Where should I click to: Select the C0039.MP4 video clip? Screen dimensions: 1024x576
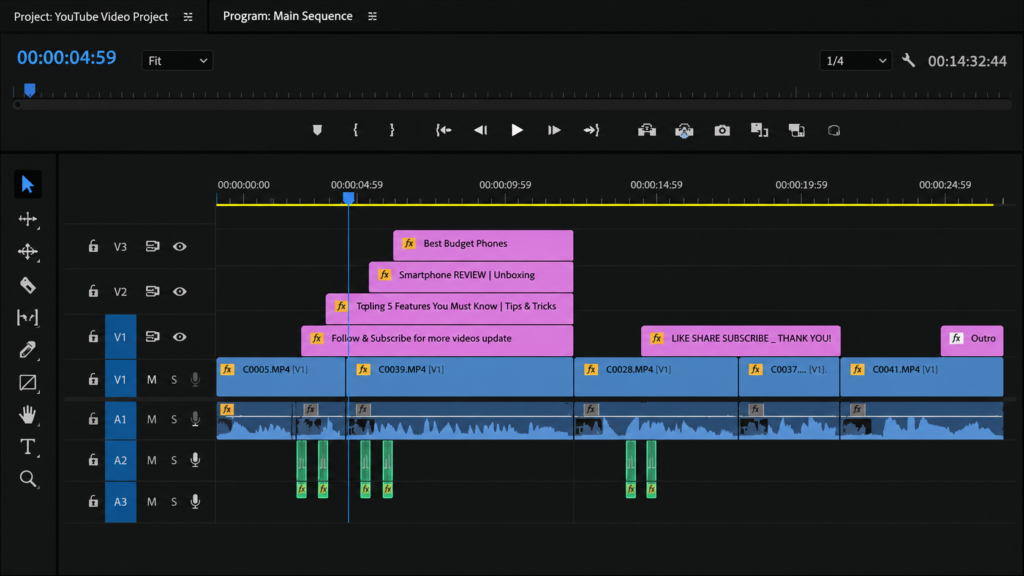coord(460,377)
